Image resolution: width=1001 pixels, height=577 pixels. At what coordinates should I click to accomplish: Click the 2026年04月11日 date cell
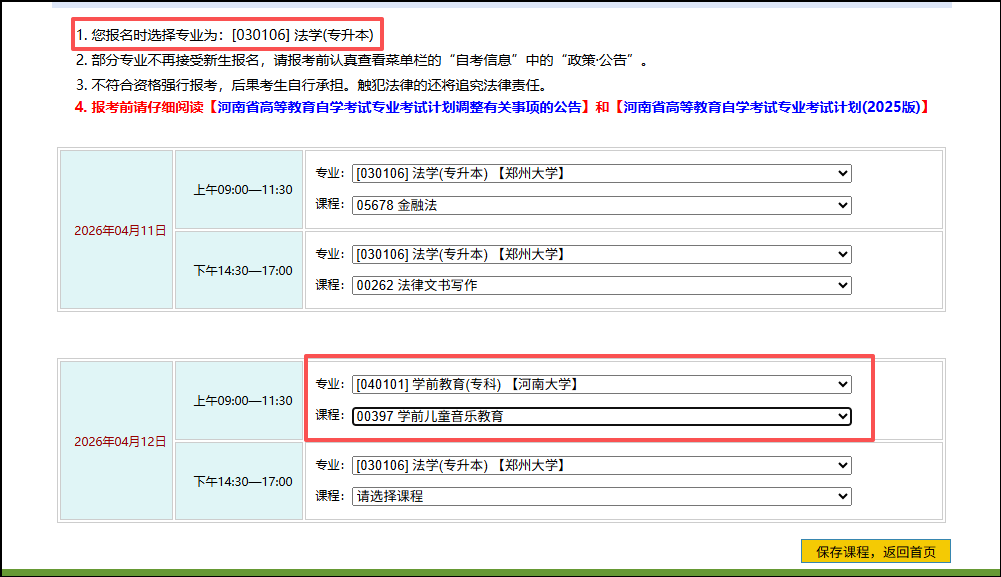coord(115,230)
